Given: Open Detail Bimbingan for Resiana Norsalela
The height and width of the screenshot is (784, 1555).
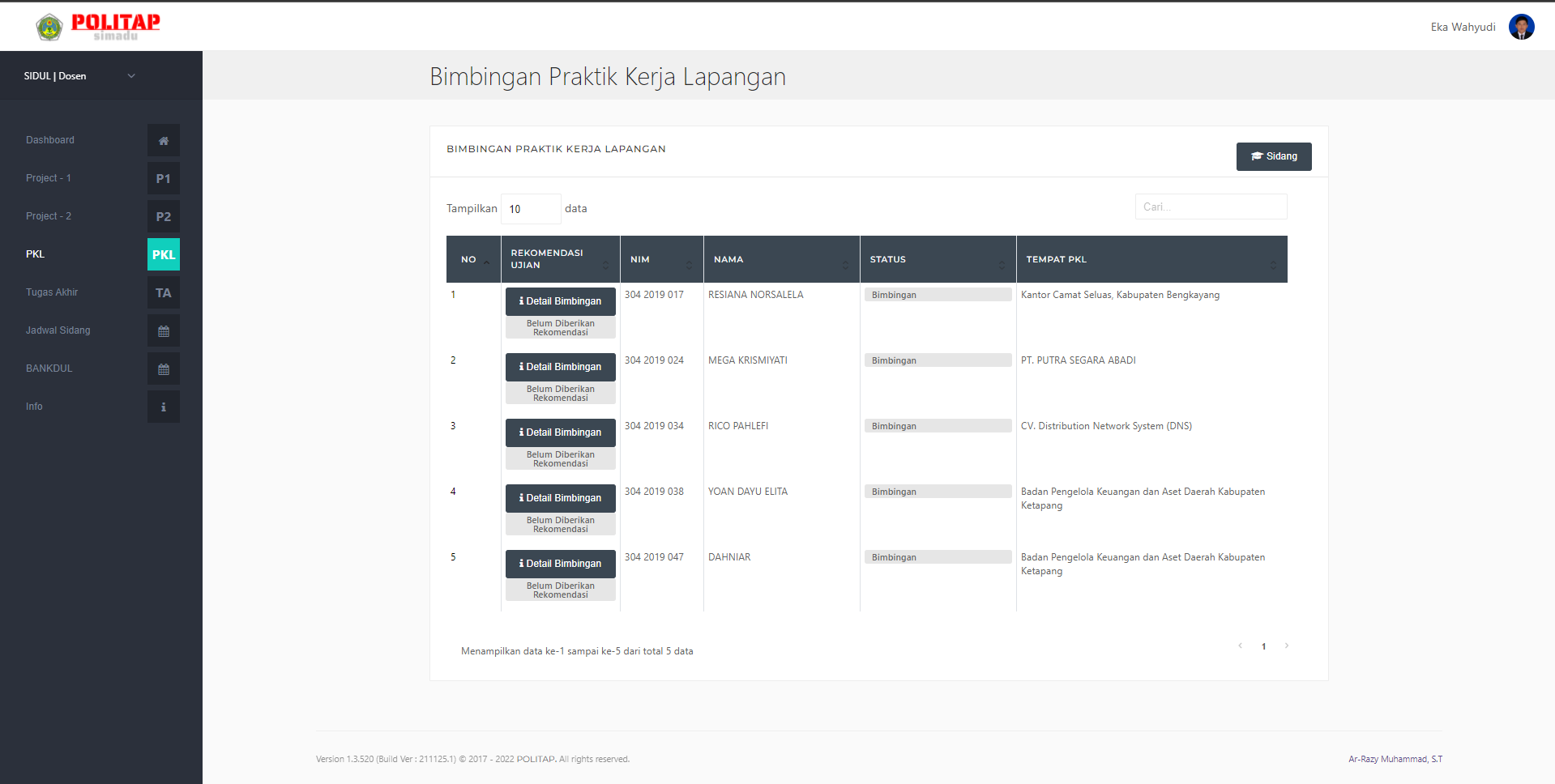Looking at the screenshot, I should point(560,301).
